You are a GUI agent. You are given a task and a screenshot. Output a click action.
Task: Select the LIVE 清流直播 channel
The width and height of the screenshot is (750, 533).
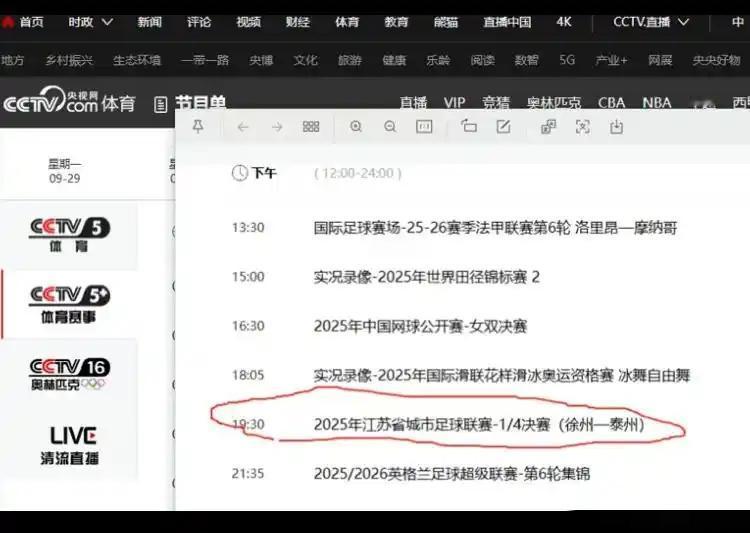coord(69,445)
